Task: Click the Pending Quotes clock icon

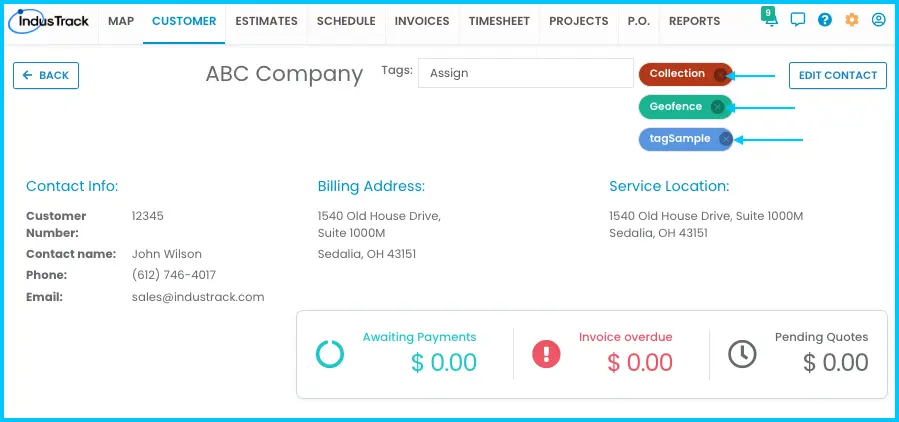Action: click(742, 354)
